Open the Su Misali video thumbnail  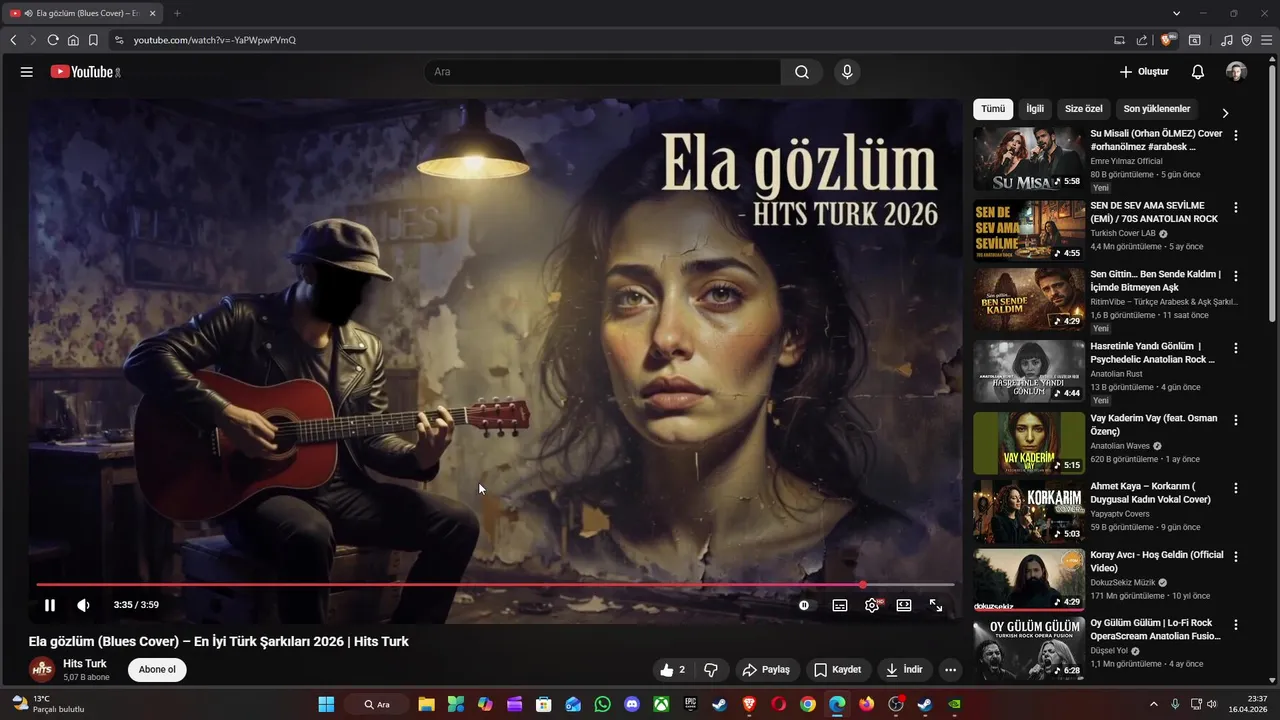point(1029,159)
